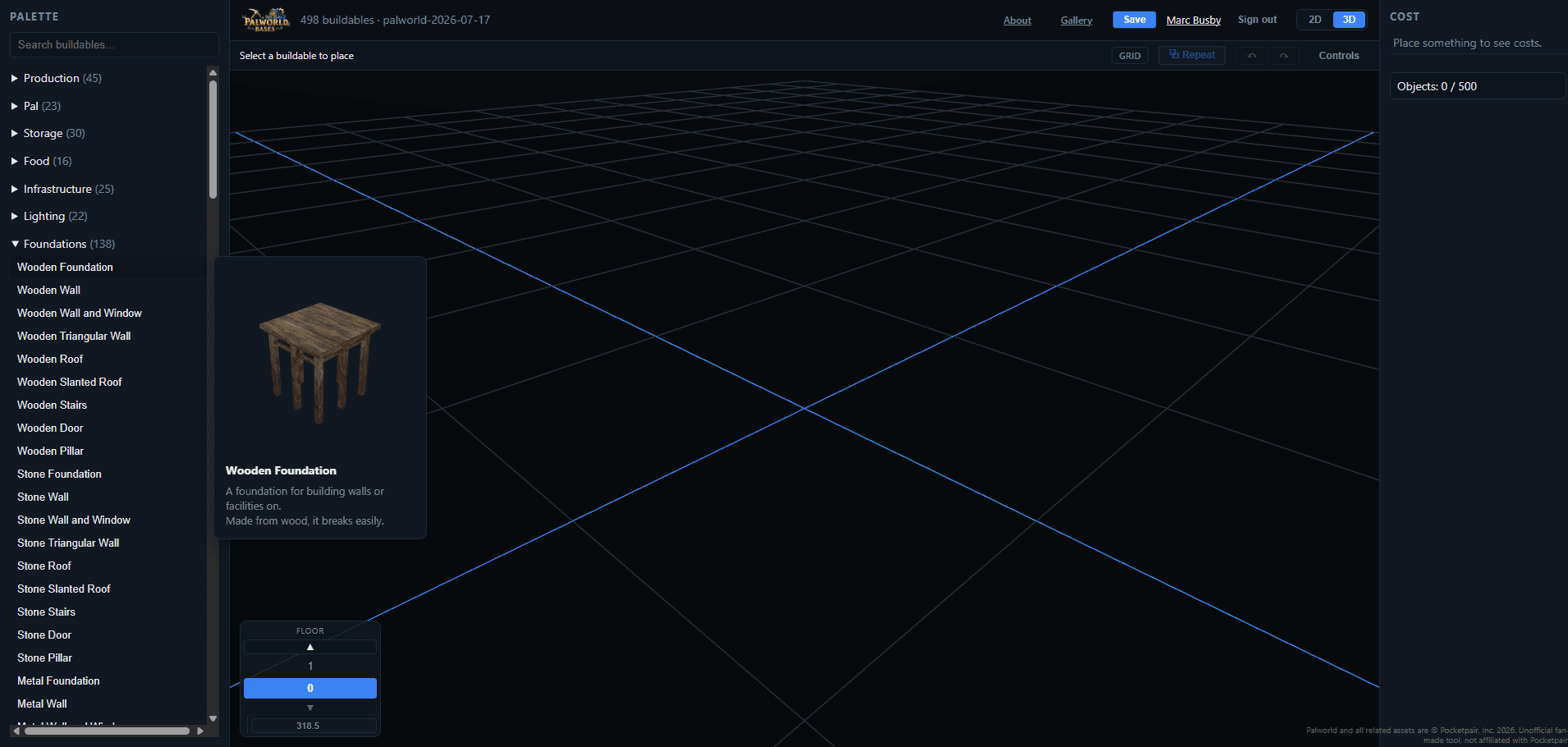
Task: Click the Wooden Foundation preview image
Action: point(319,362)
